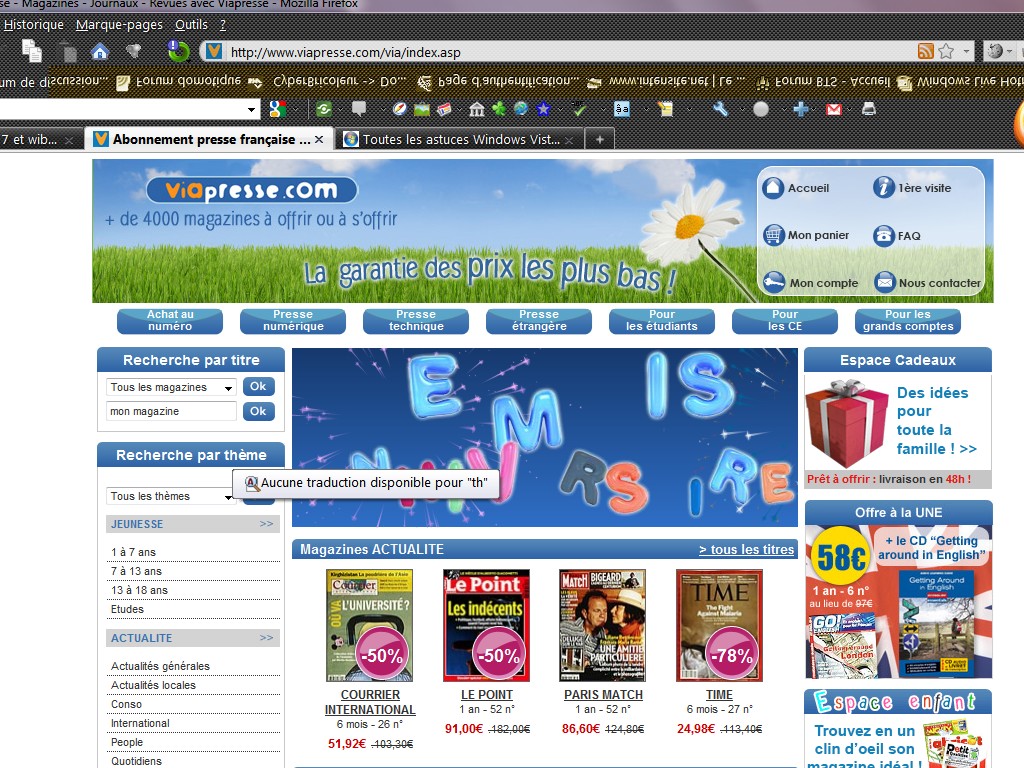
Task: Open the tous les titres link
Action: 746,549
